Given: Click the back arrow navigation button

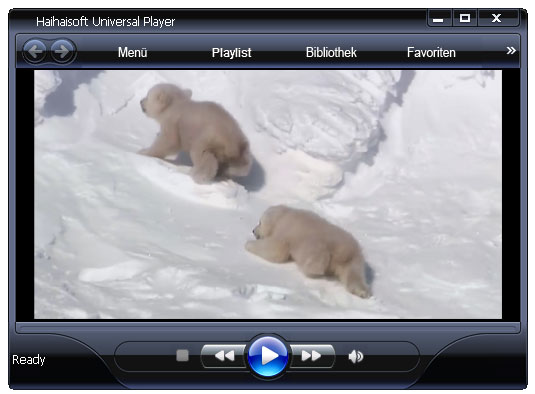Looking at the screenshot, I should point(35,52).
